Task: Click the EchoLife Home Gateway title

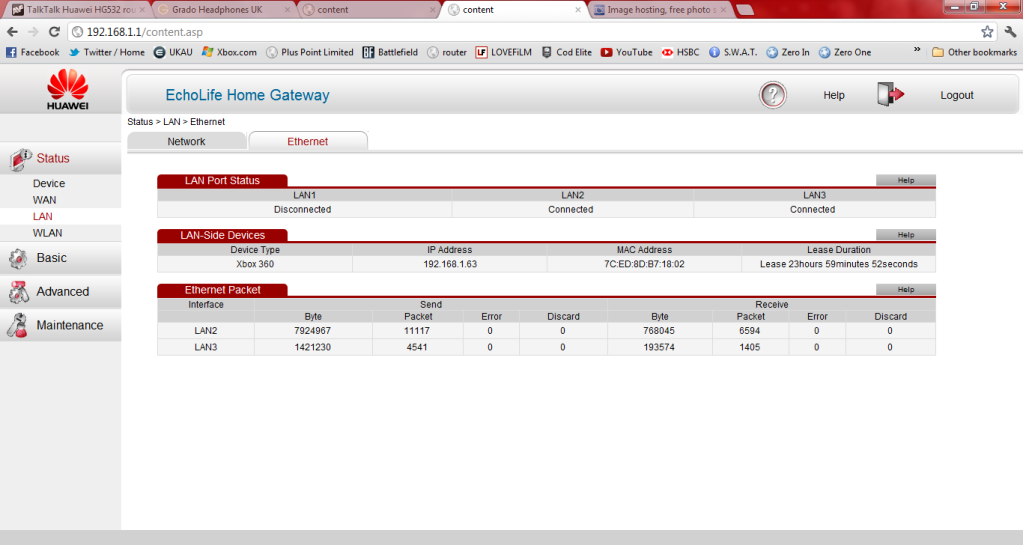Action: tap(247, 95)
